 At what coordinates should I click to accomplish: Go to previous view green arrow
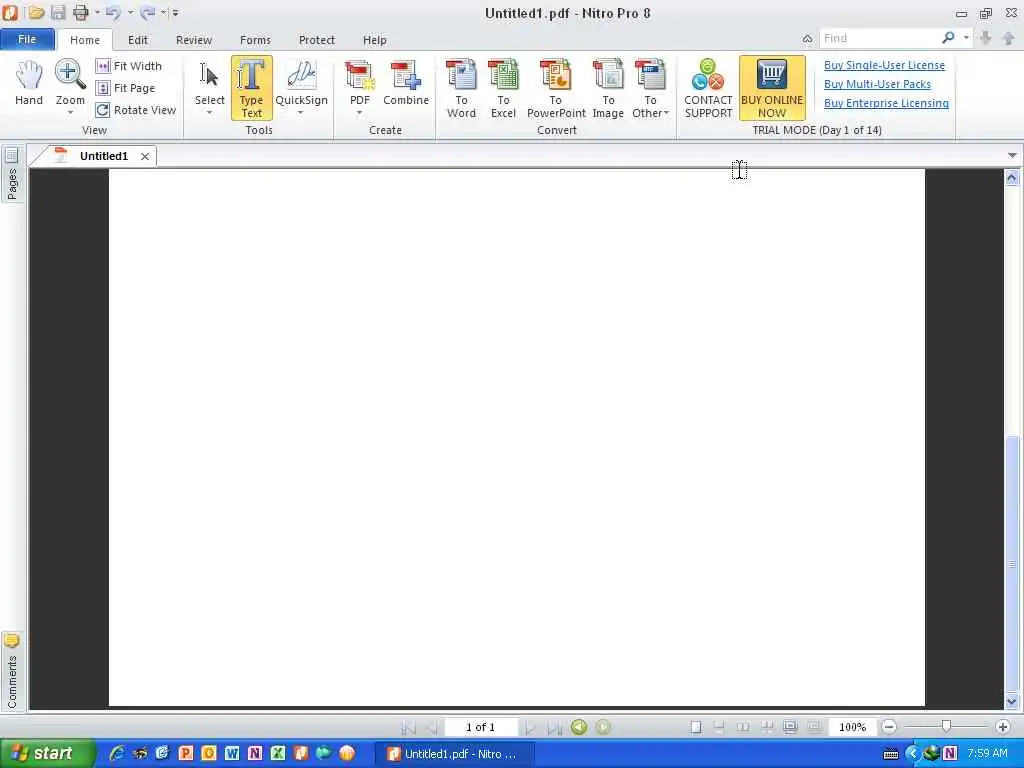point(579,727)
